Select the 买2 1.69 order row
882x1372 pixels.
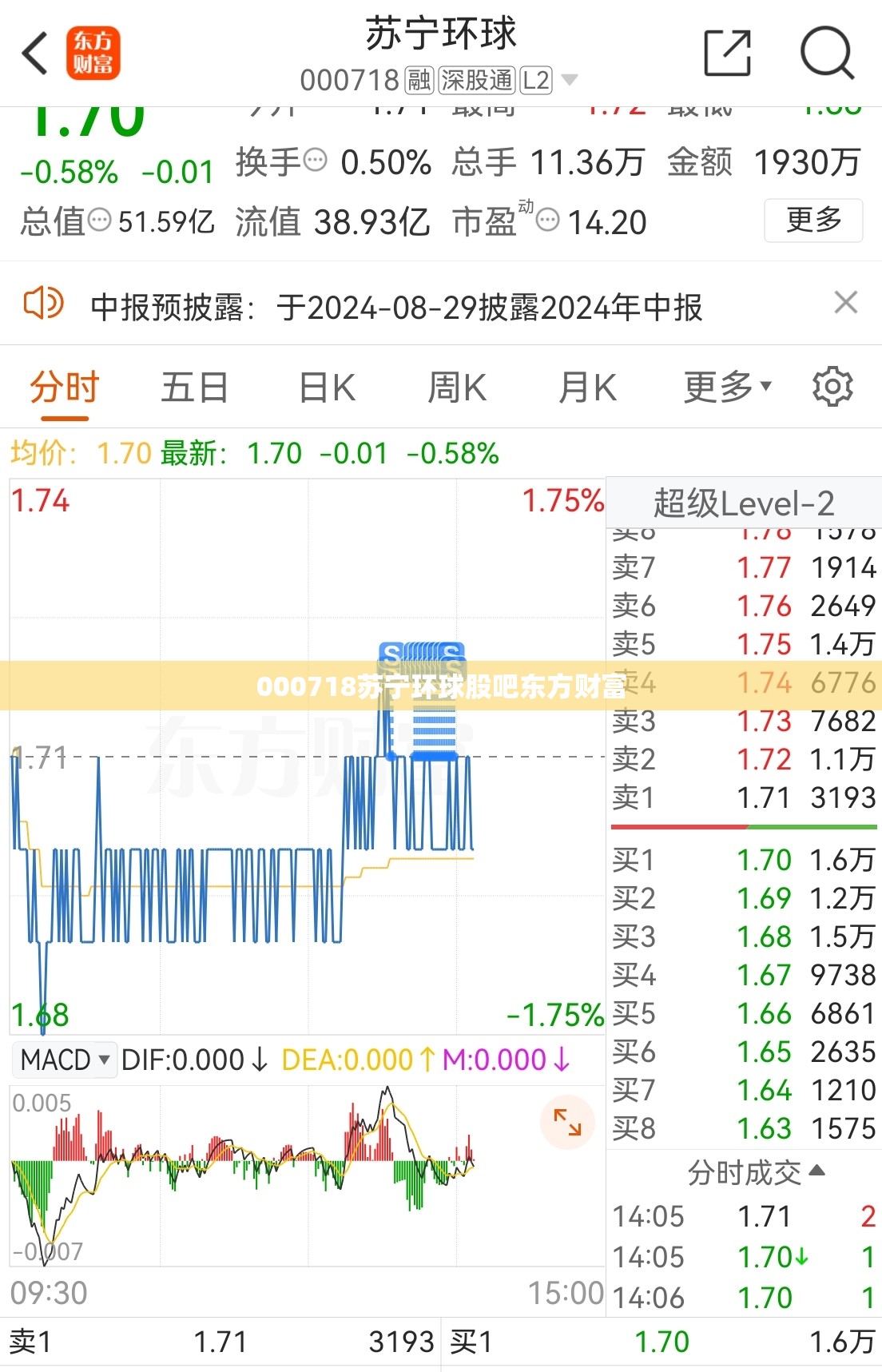pos(744,898)
